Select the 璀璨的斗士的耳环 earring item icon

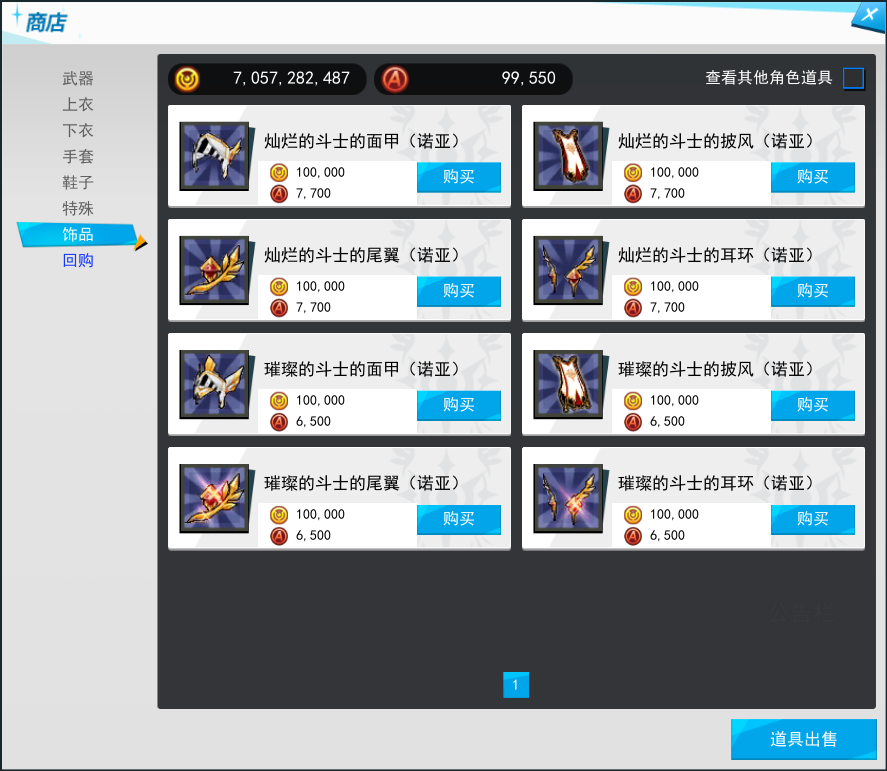(568, 498)
